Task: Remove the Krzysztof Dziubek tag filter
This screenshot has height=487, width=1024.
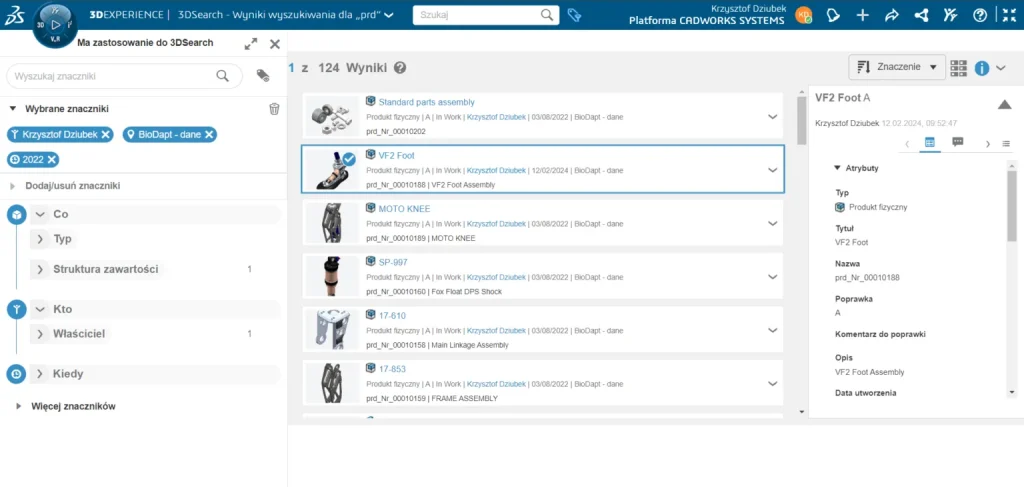Action: tap(105, 134)
